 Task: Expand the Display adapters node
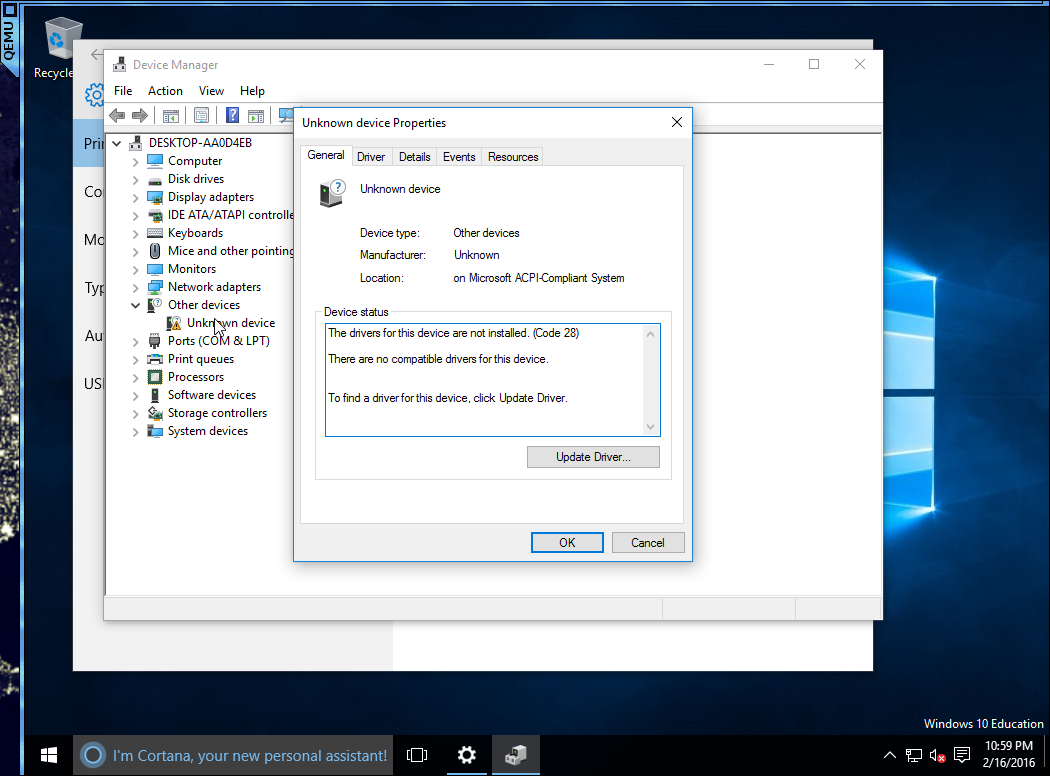tap(135, 198)
